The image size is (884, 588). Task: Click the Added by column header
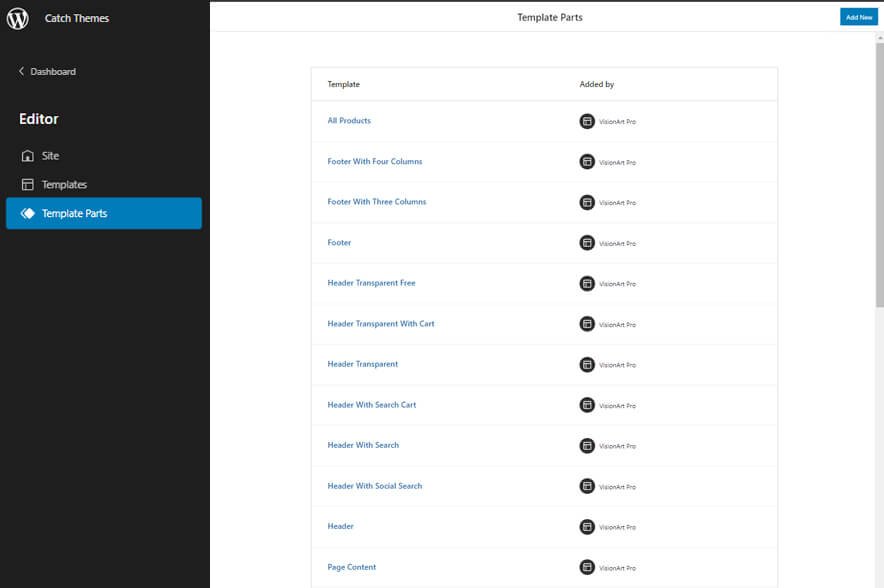(x=597, y=84)
